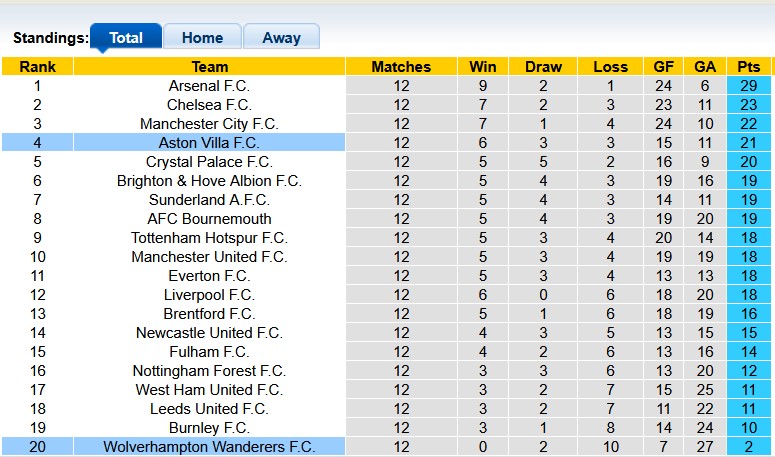The image size is (775, 457).
Task: Select Wolverhampton Wanderers F.C. bottom row
Action: tap(210, 447)
